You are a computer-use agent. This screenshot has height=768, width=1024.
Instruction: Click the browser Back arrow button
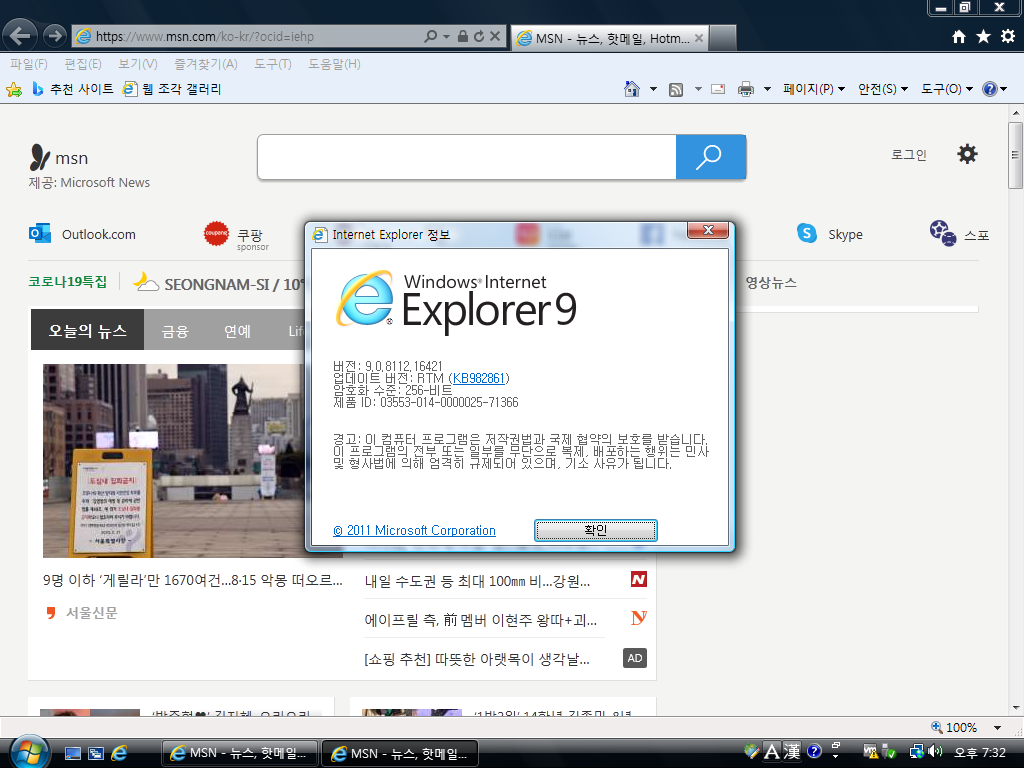click(x=20, y=35)
